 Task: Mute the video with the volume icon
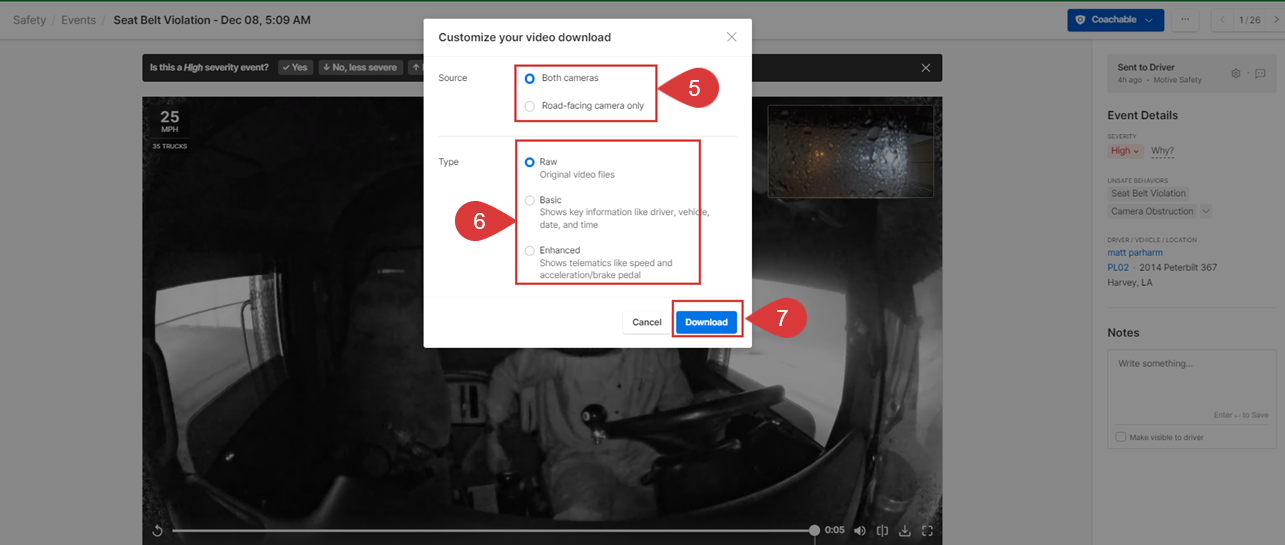(860, 531)
